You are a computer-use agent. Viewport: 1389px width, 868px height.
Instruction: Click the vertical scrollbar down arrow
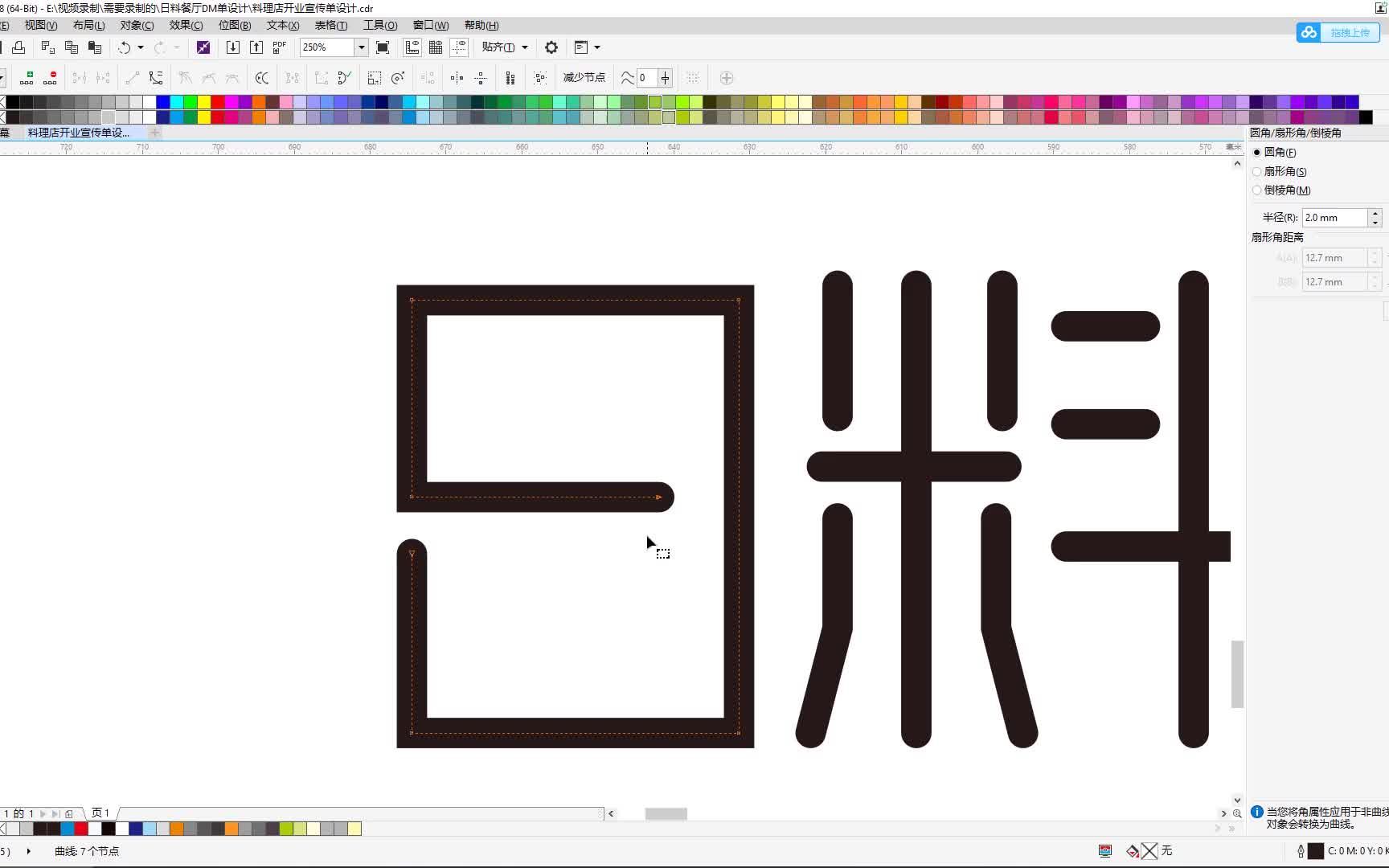pyautogui.click(x=1237, y=800)
